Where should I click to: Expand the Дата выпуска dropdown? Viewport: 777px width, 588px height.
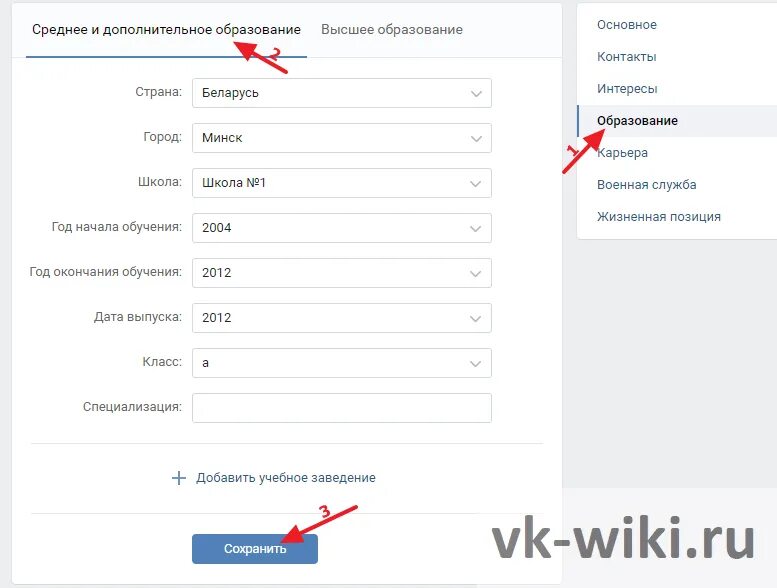341,318
